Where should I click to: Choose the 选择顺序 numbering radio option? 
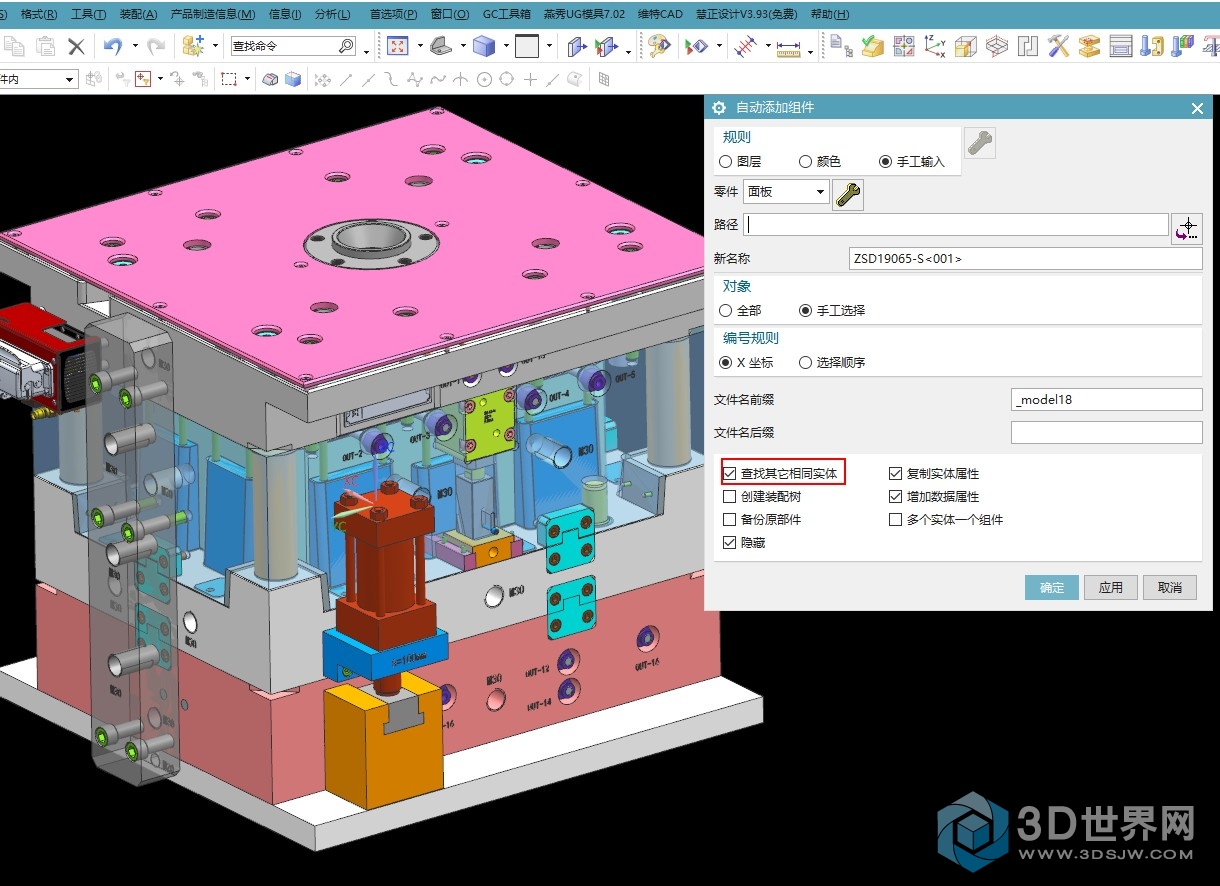point(806,362)
